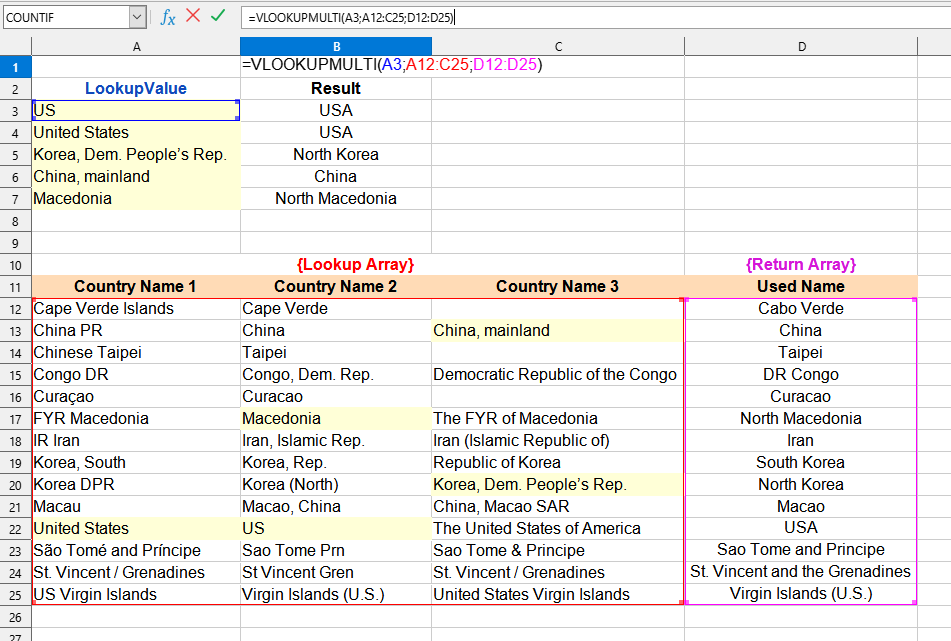Select the 'Country Name 2' header cell
951x641 pixels.
click(x=336, y=287)
